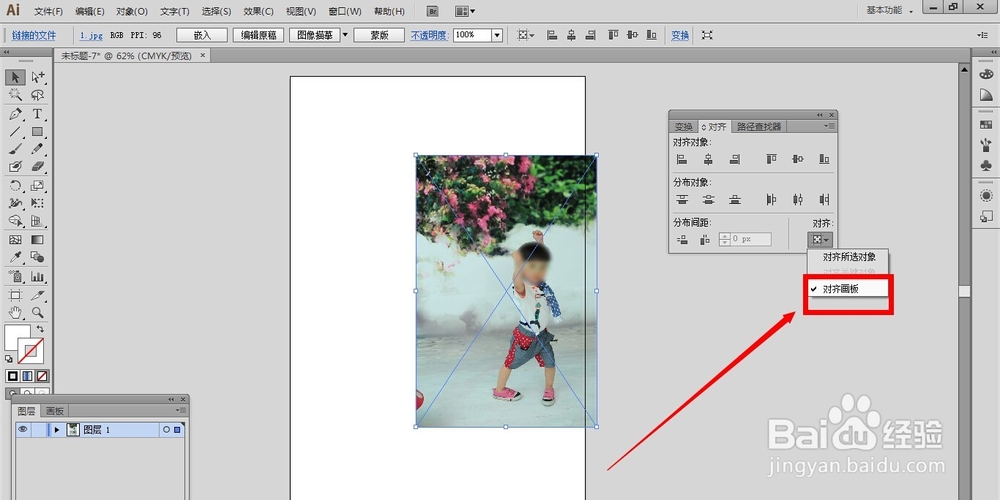Switch to the 路径查找器 tab
Viewport: 1000px width, 500px height.
[758, 127]
